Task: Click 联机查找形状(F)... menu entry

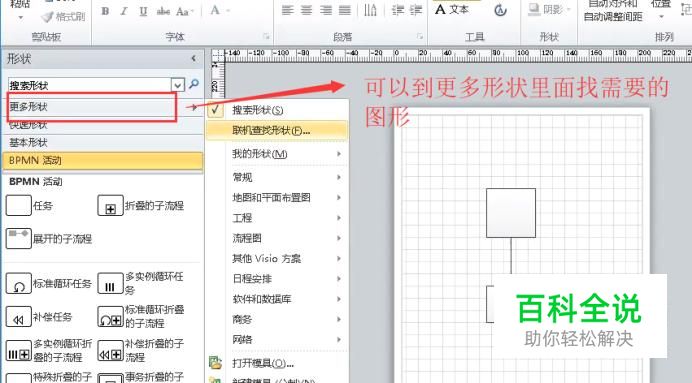Action: [x=277, y=131]
